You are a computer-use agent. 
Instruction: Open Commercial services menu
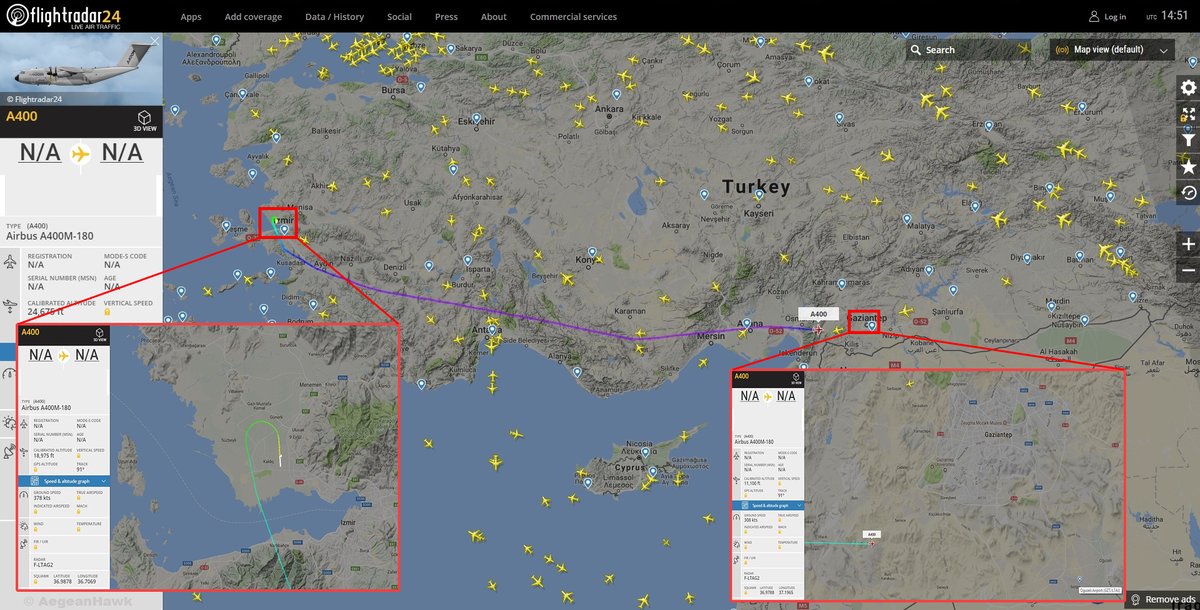click(573, 17)
